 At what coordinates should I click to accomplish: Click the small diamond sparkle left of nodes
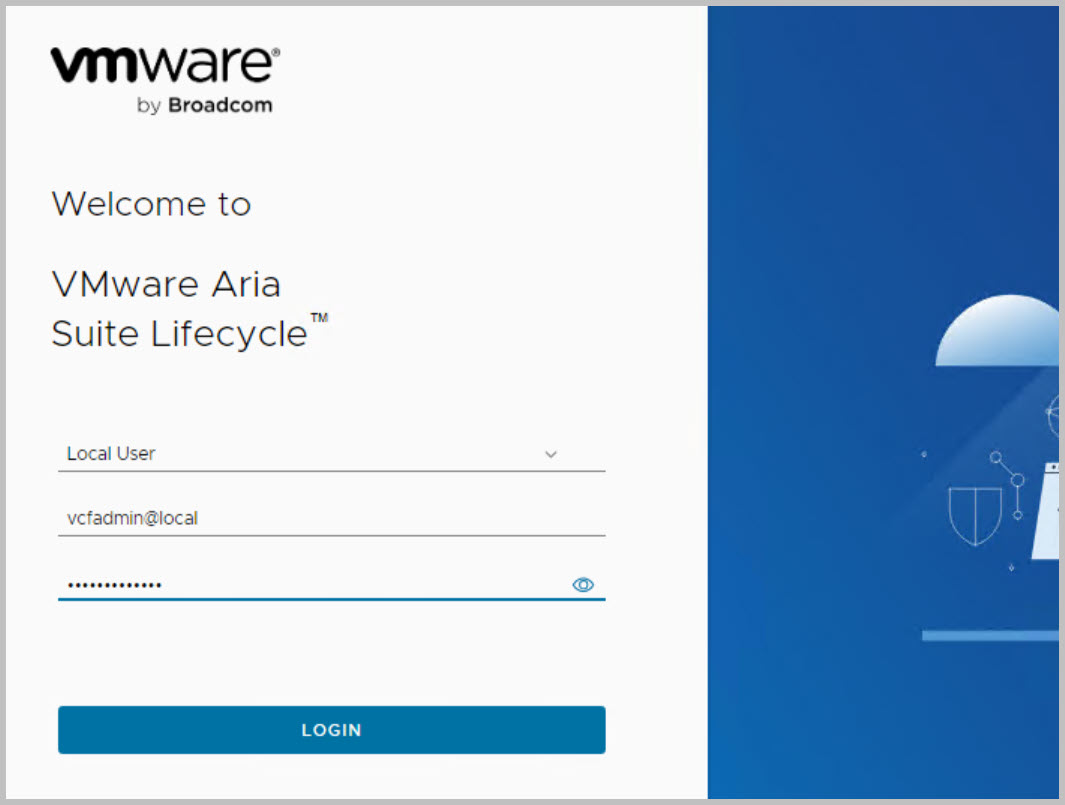click(923, 454)
